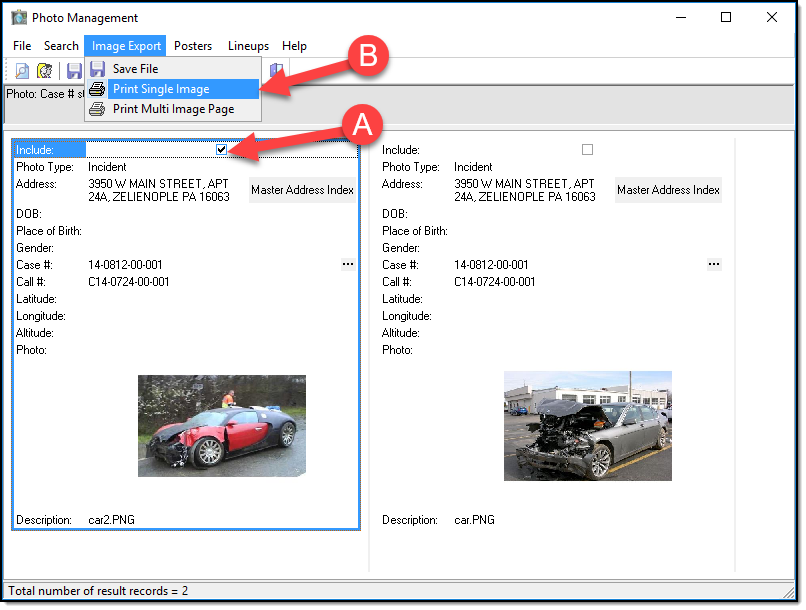This screenshot has height=610, width=806.
Task: Uncheck Include checkbox for car2.PNG record
Action: (x=221, y=150)
